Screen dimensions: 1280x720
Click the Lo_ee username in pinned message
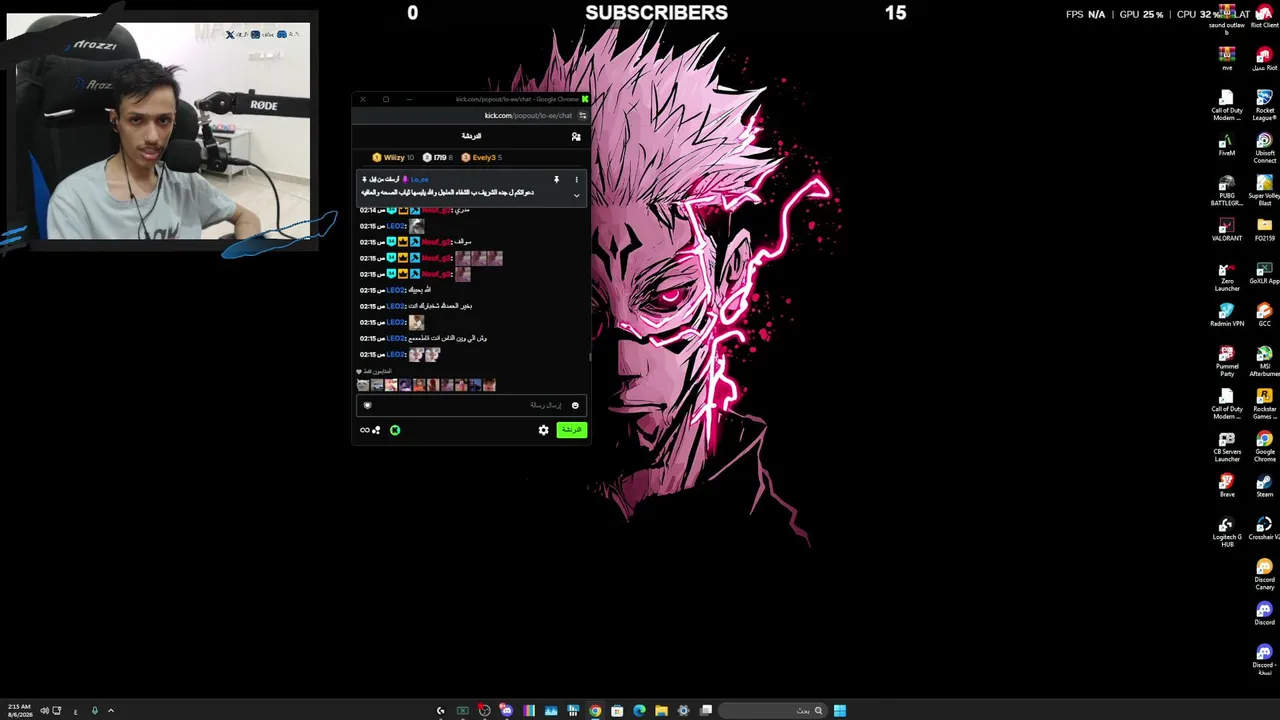[x=419, y=180]
